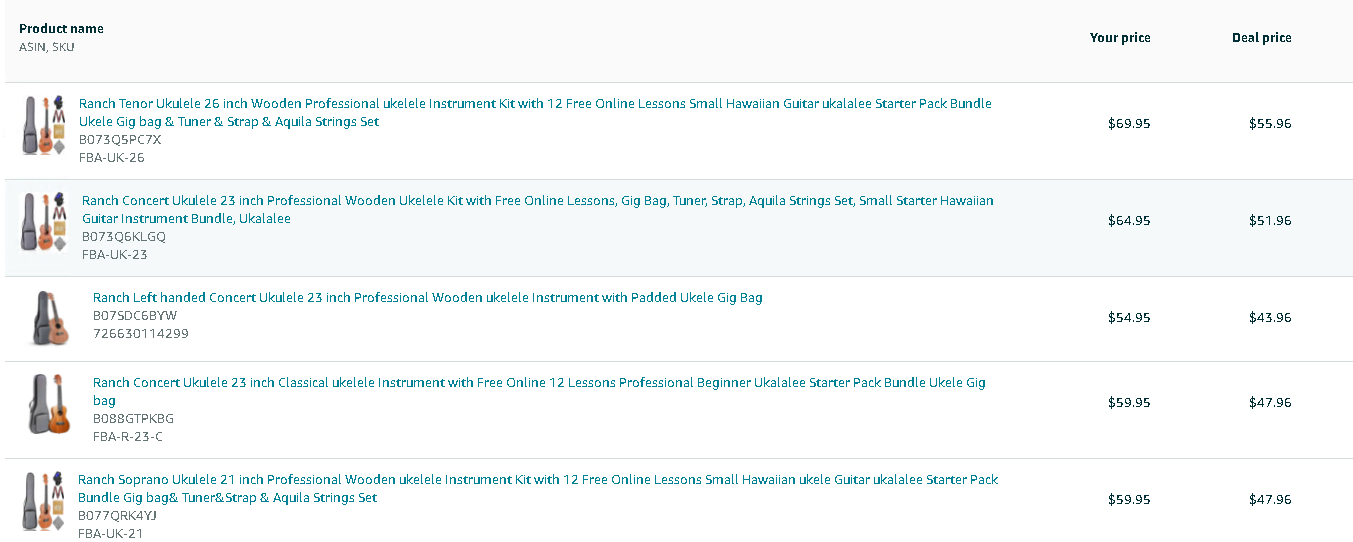
Task: Open the Ranch Concert Ukulele 23 inch Kit link
Action: pyautogui.click(x=538, y=209)
